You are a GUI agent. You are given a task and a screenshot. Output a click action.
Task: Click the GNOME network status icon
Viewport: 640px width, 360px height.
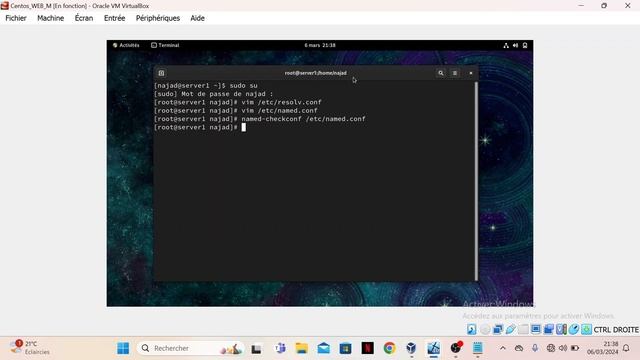[x=506, y=45]
